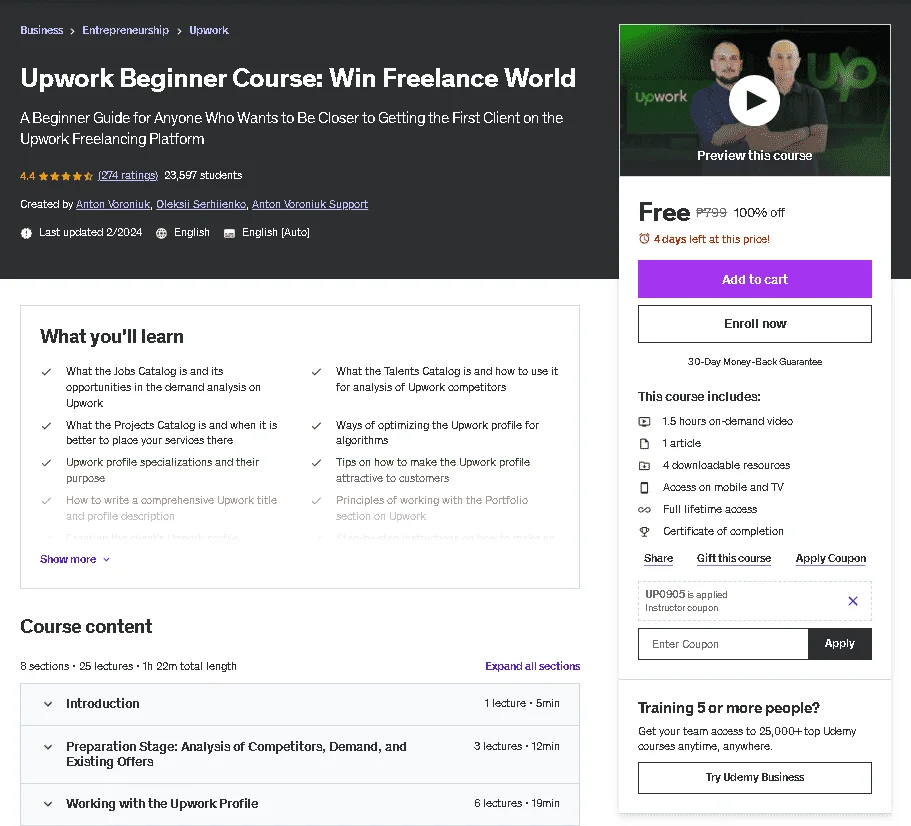The image size is (911, 826).
Task: Click the '30-Day Money-Back Guarantee' text
Action: click(754, 362)
